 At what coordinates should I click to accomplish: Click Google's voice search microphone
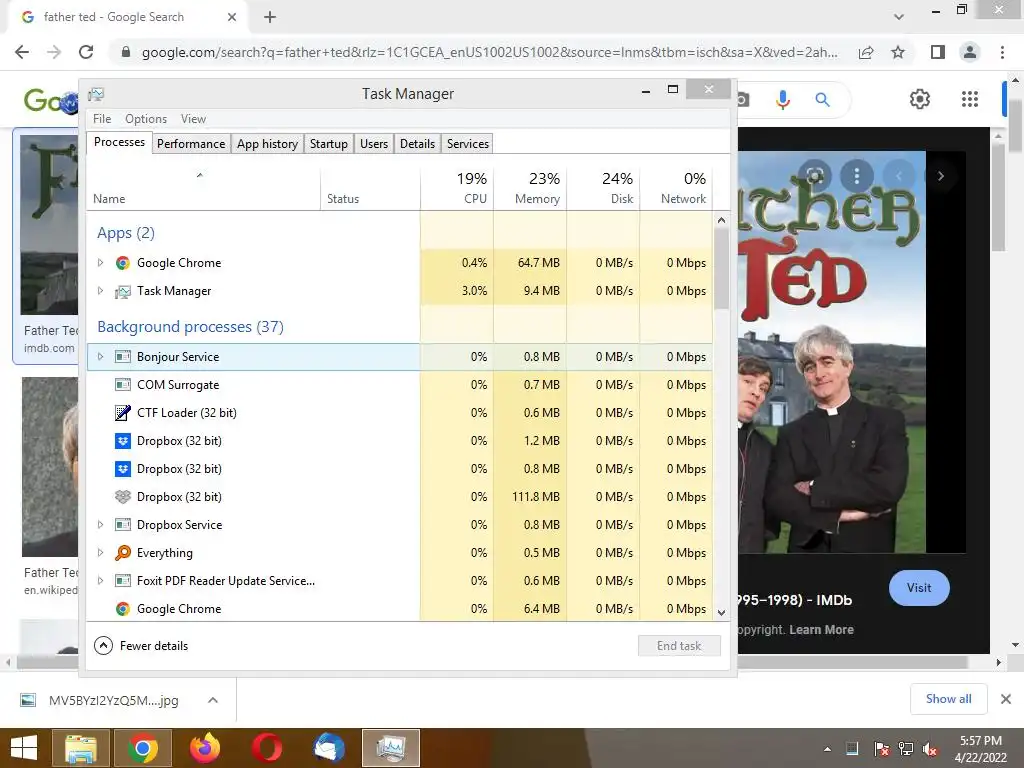(x=782, y=100)
